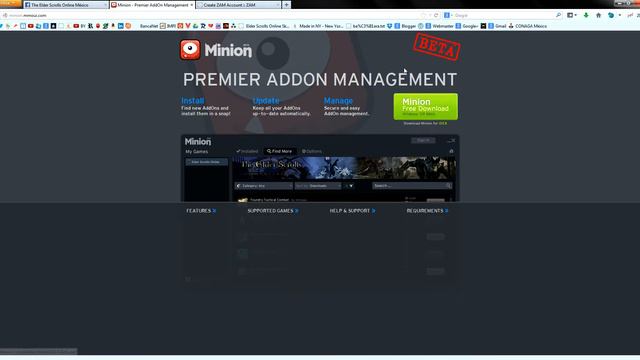
Task: Open the Webmaster bookmark
Action: 440,26
